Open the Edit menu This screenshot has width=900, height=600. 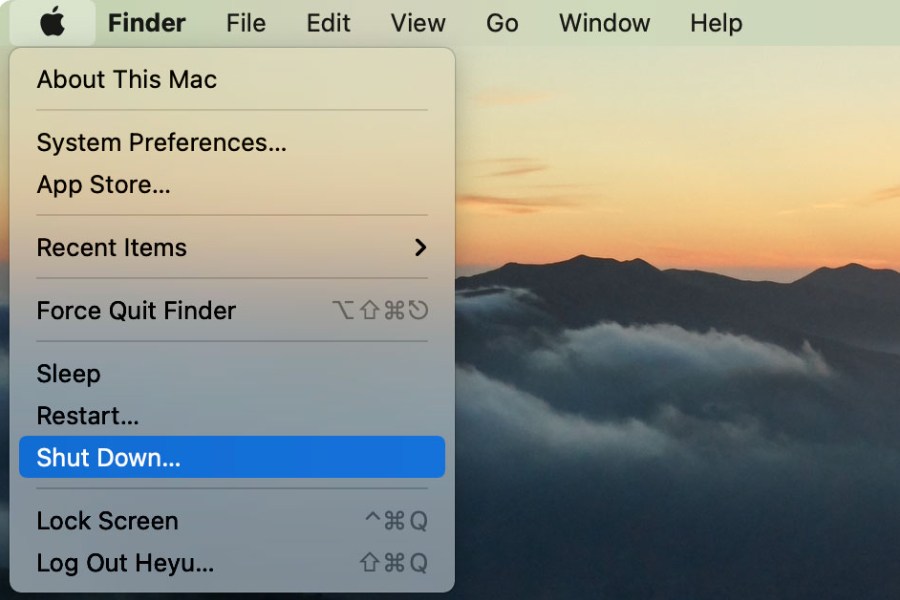[328, 23]
